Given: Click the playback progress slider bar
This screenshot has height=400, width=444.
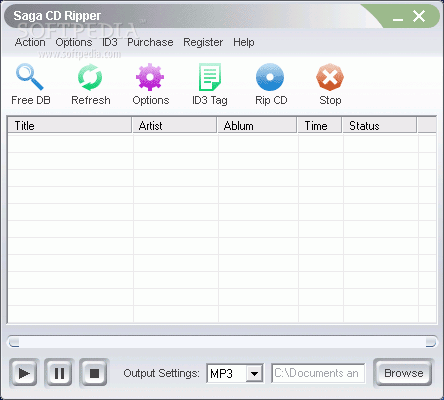Looking at the screenshot, I should pyautogui.click(x=222, y=342).
